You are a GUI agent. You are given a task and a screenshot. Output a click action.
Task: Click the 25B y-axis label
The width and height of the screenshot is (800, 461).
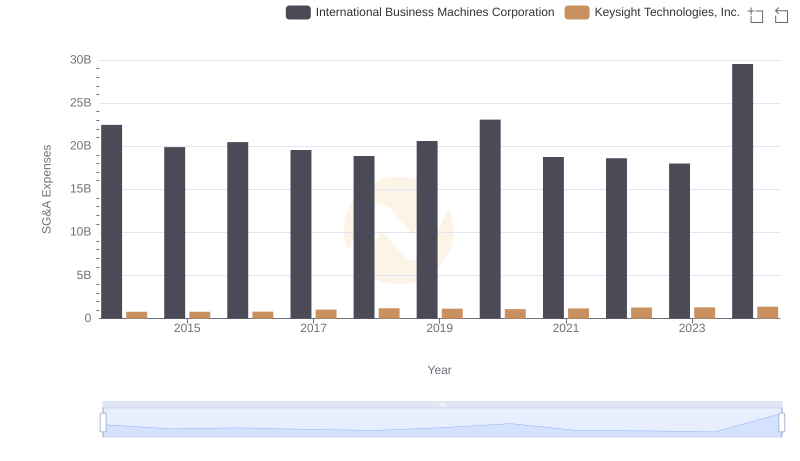(81, 103)
